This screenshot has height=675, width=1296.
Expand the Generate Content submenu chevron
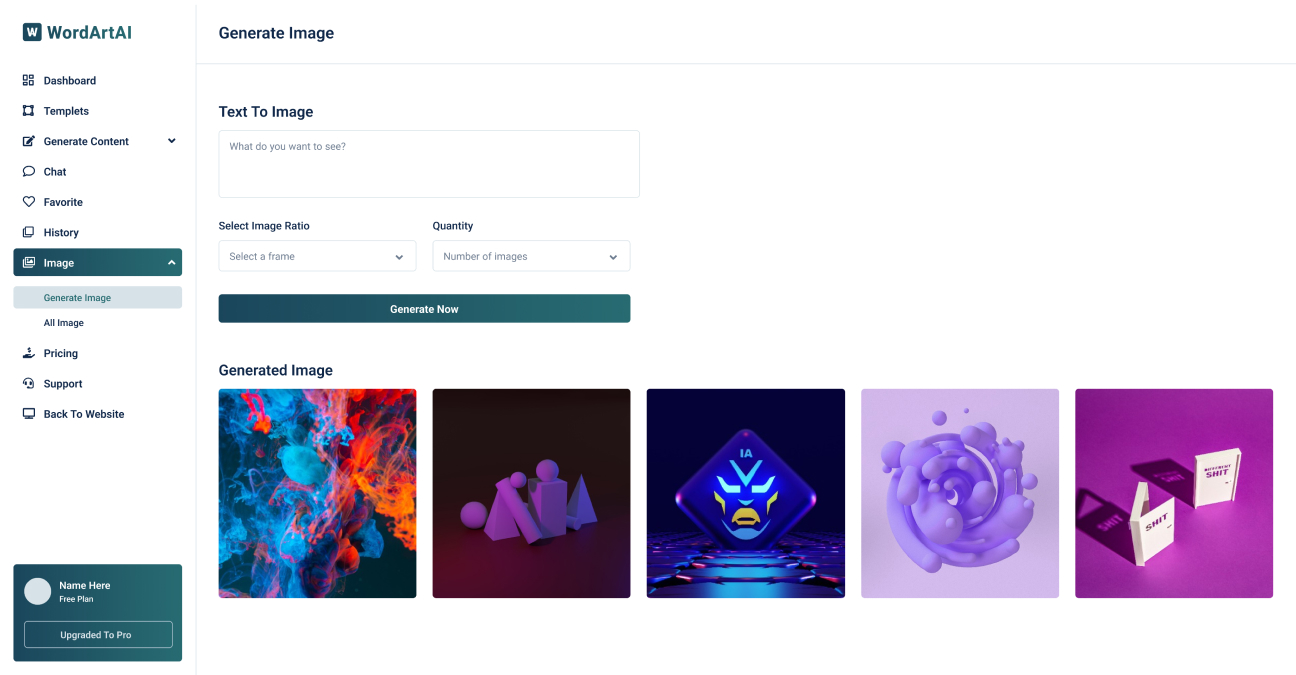[171, 141]
